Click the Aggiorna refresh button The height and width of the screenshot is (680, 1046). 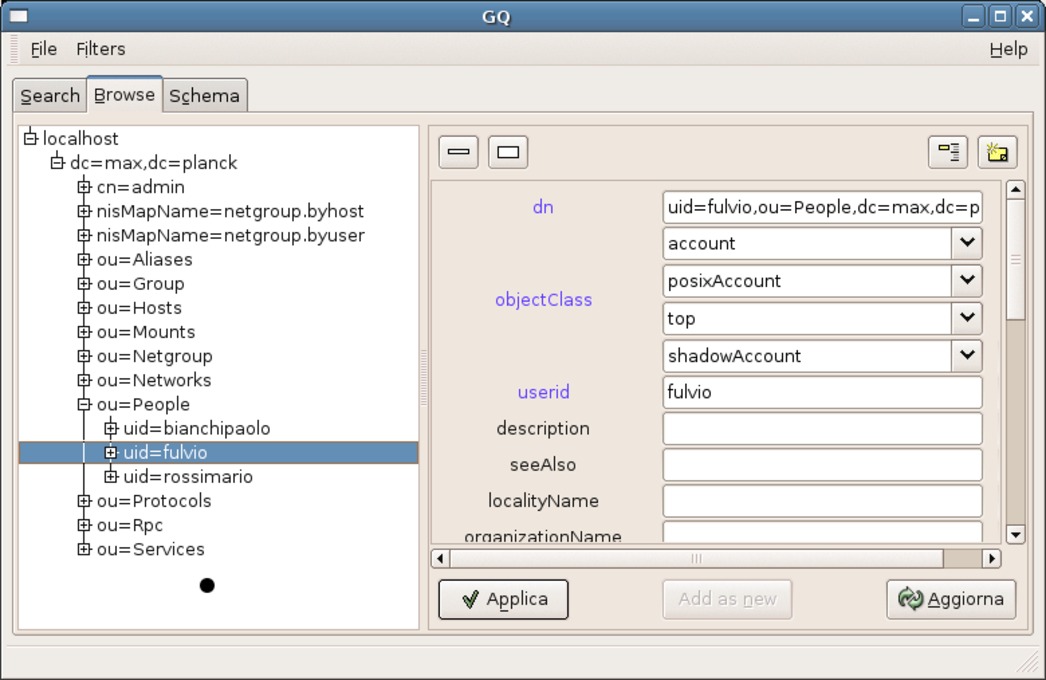(951, 599)
